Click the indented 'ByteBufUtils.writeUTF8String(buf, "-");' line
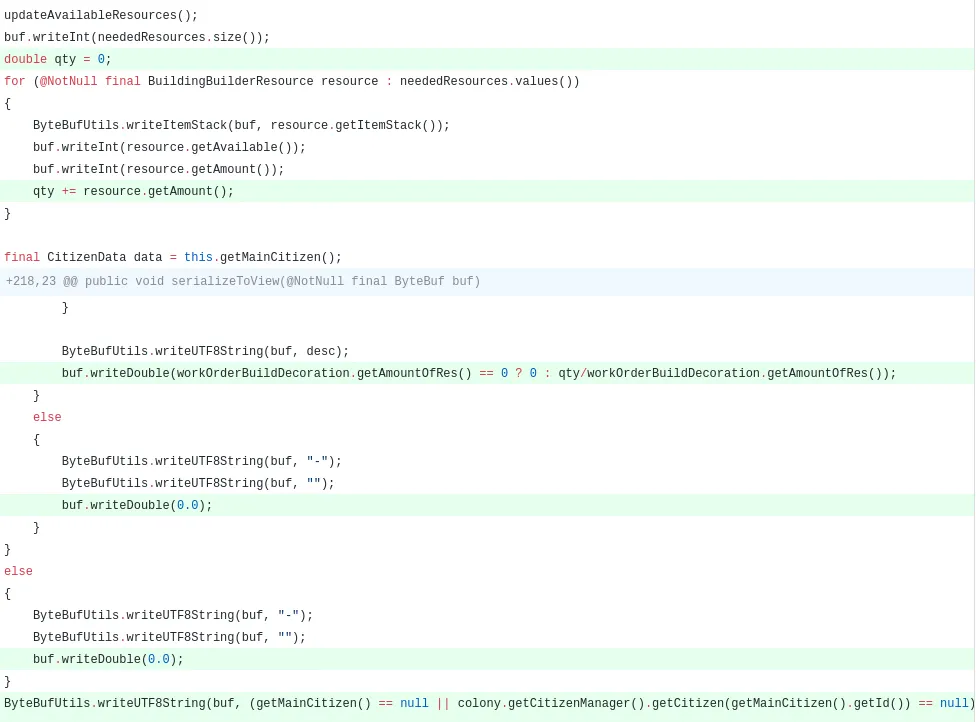 (202, 461)
